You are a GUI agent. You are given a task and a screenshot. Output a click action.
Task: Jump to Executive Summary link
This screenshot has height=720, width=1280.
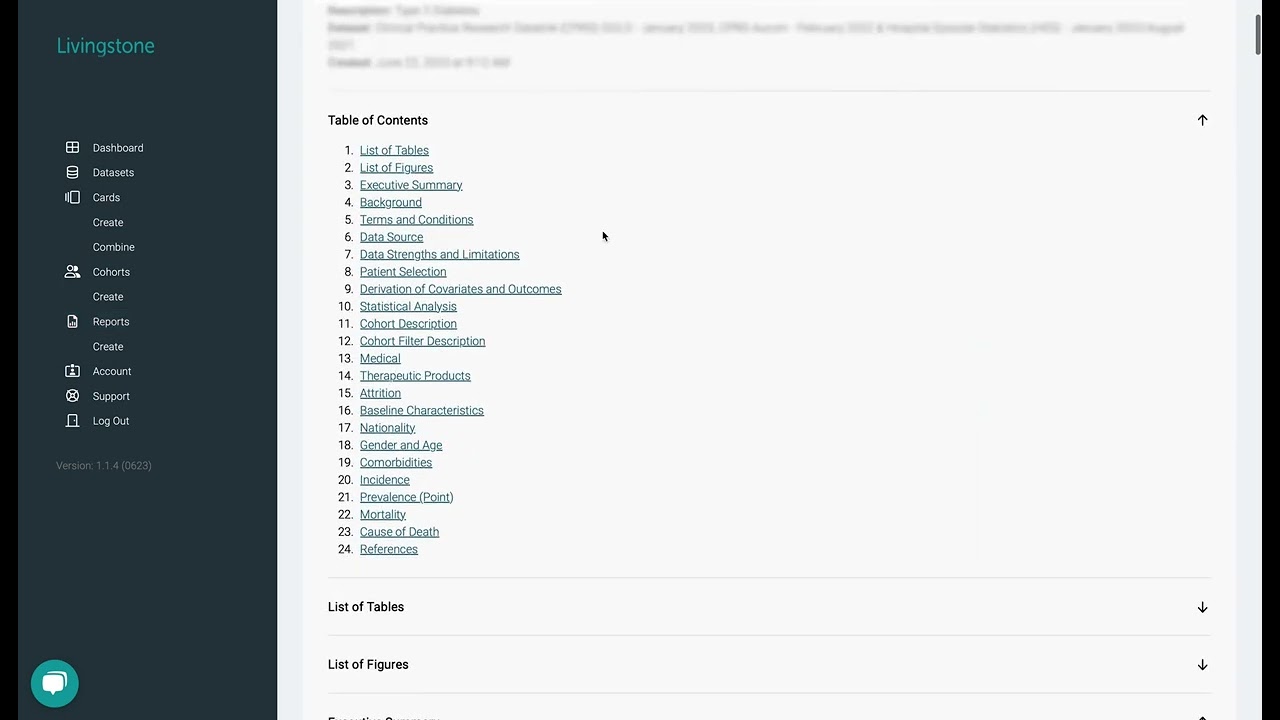(411, 185)
